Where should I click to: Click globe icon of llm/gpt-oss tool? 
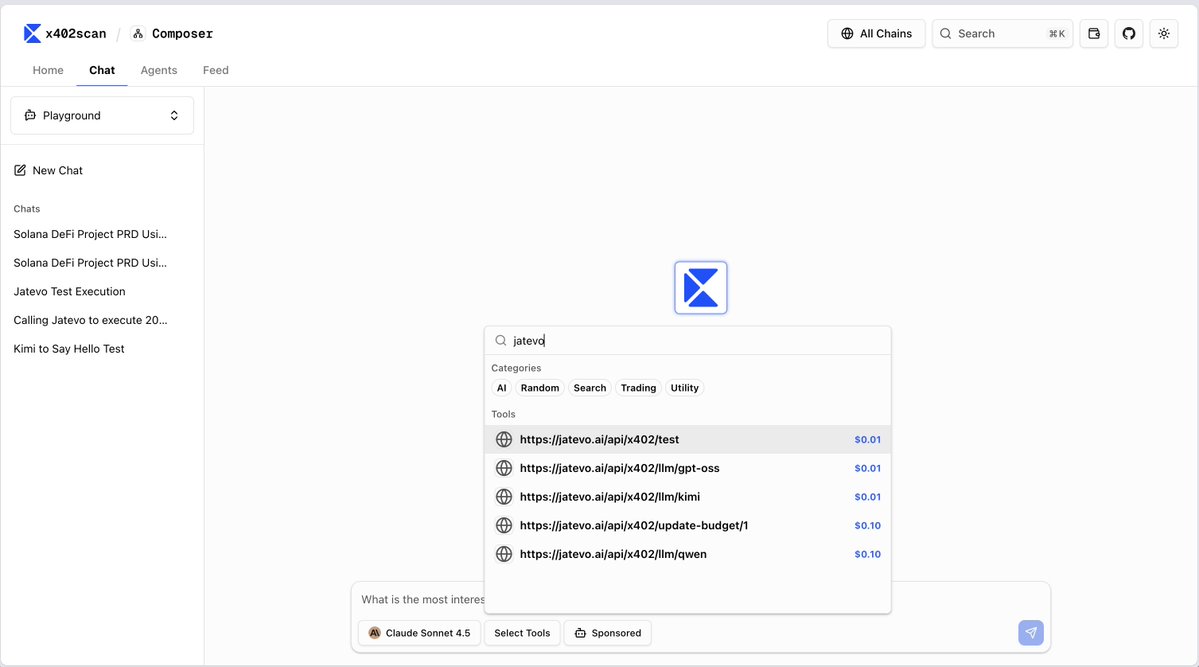point(504,468)
